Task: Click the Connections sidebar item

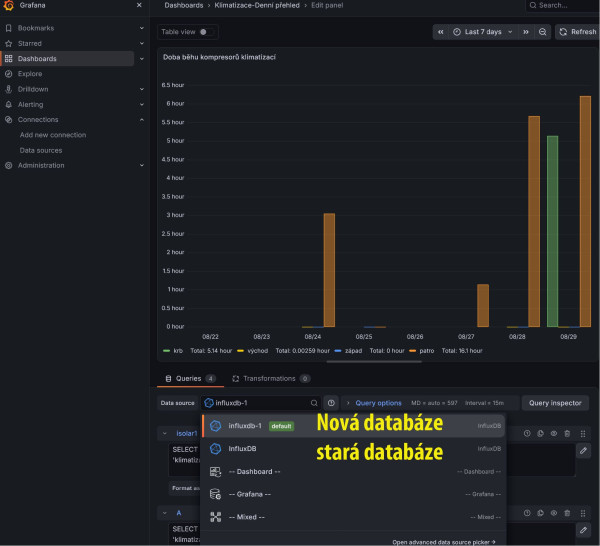Action: coord(38,120)
